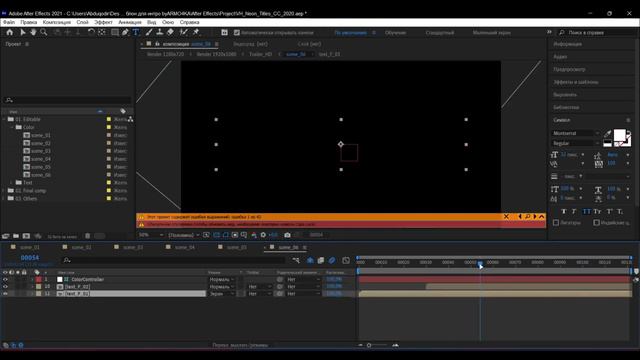
Task: Open the viewer resolution dropdown
Action: click(x=184, y=235)
